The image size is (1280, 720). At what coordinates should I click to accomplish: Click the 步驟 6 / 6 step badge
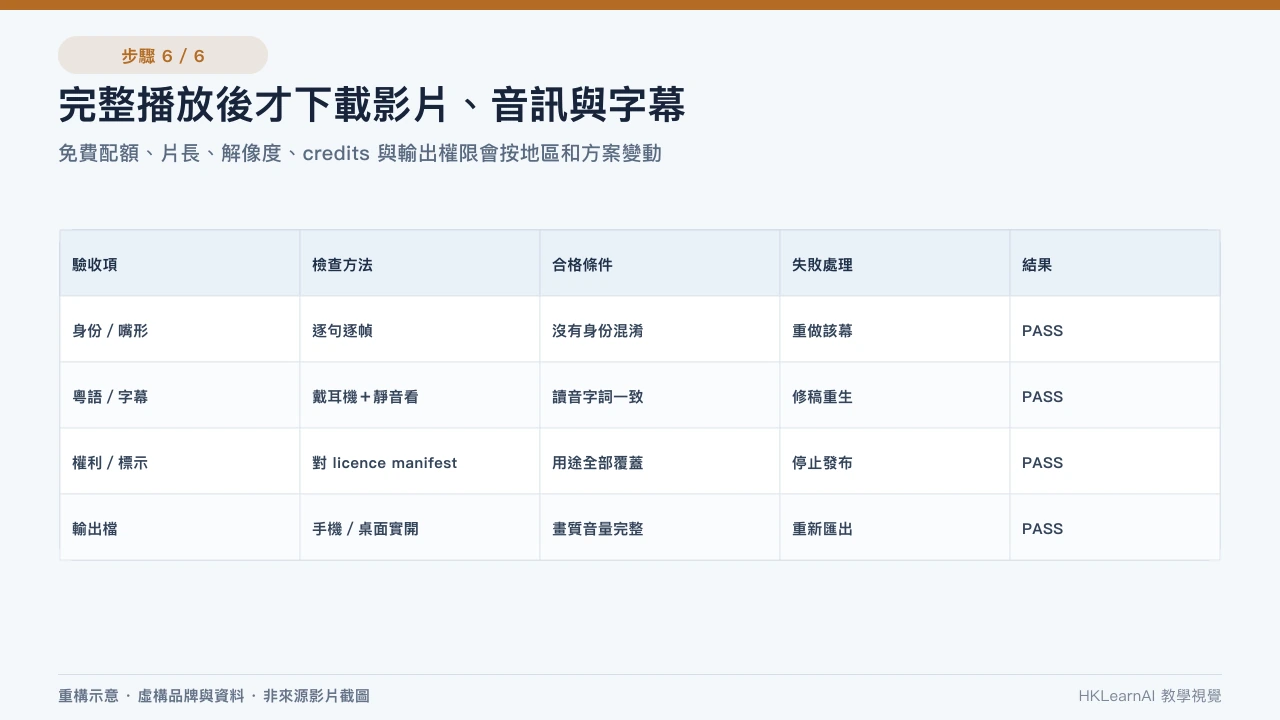tap(163, 55)
